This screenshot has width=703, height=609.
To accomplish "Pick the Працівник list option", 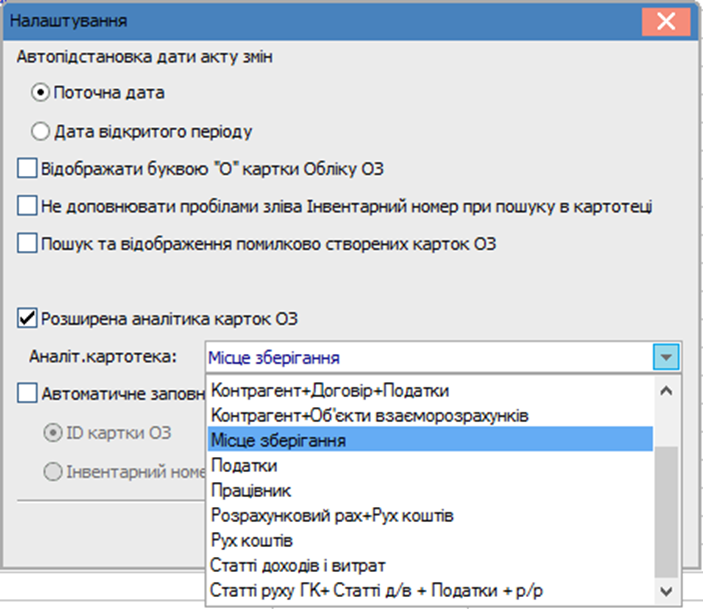I will click(x=430, y=490).
